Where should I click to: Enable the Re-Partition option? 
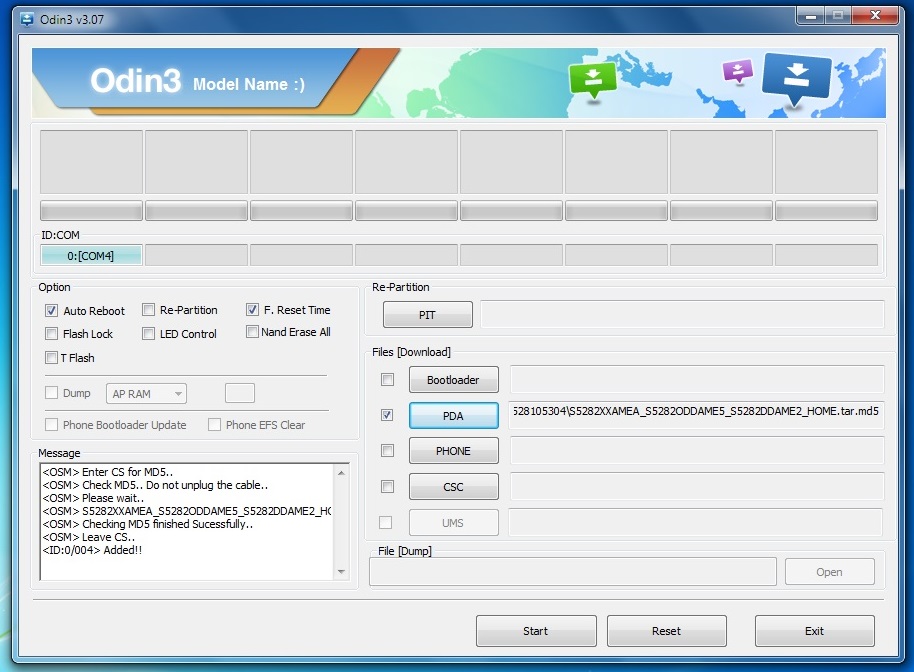click(146, 310)
